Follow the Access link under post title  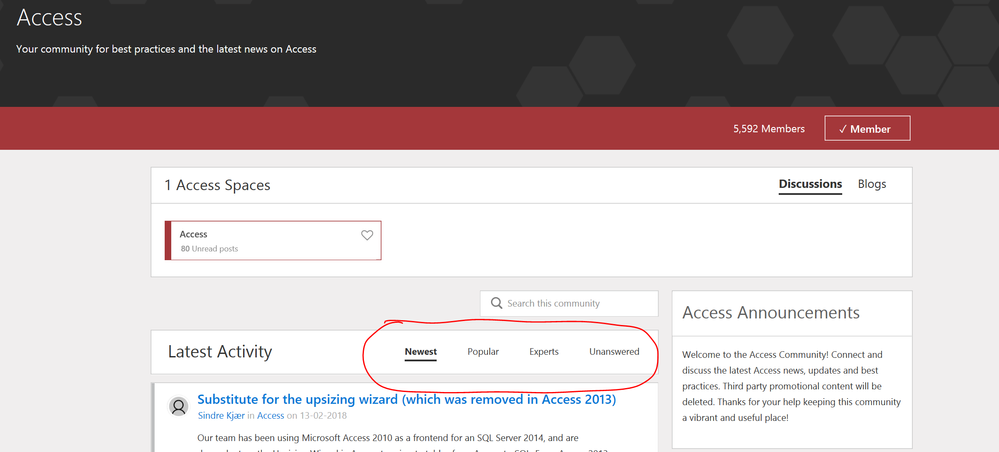(x=270, y=416)
